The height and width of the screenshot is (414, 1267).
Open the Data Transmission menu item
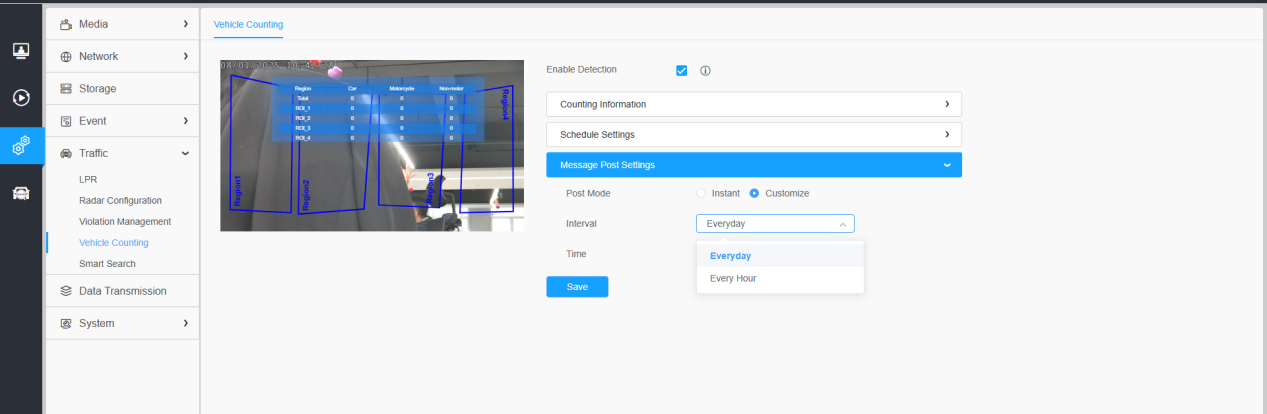click(x=122, y=291)
